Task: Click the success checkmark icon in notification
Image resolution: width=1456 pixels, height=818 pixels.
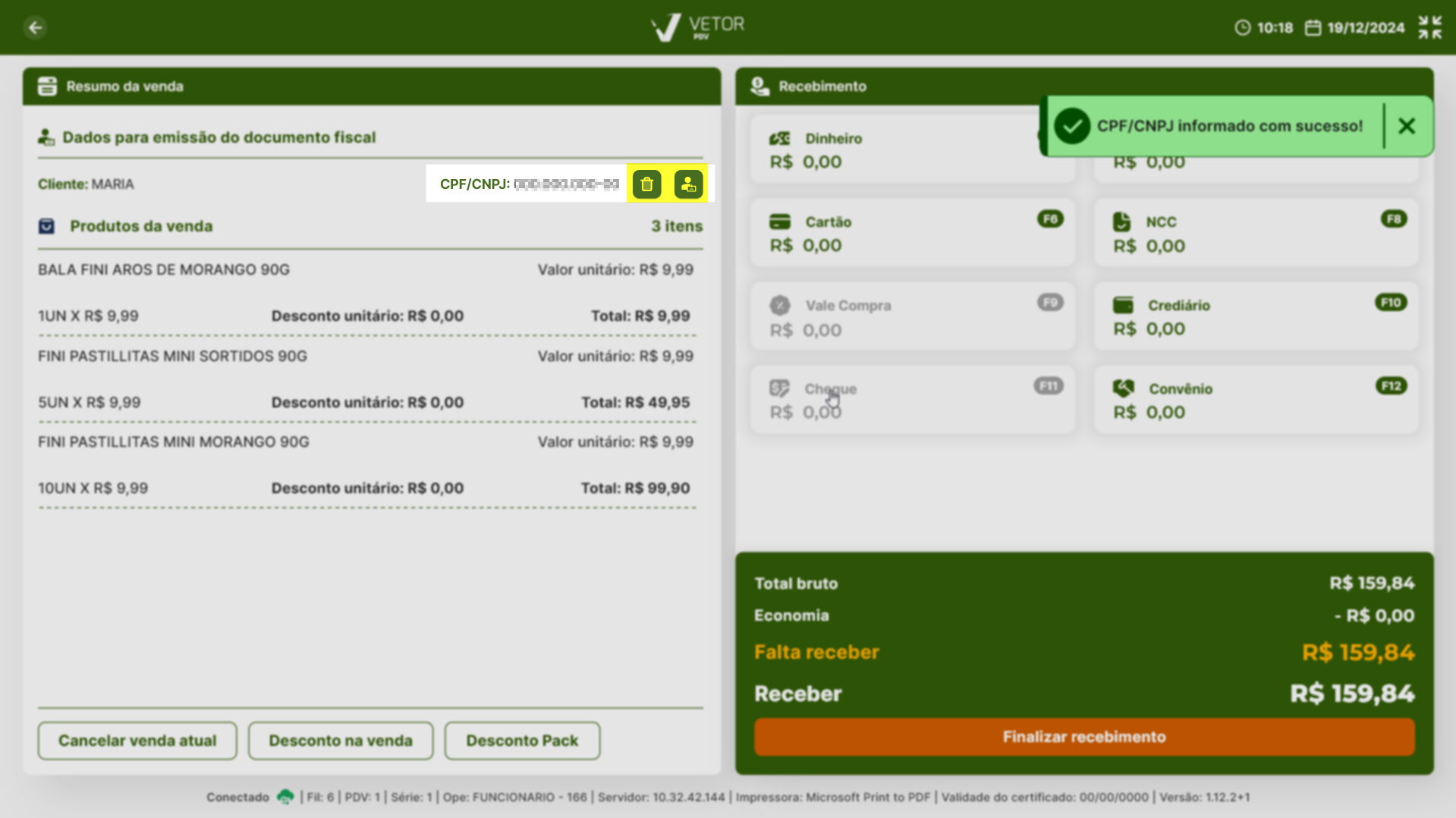Action: pos(1072,126)
